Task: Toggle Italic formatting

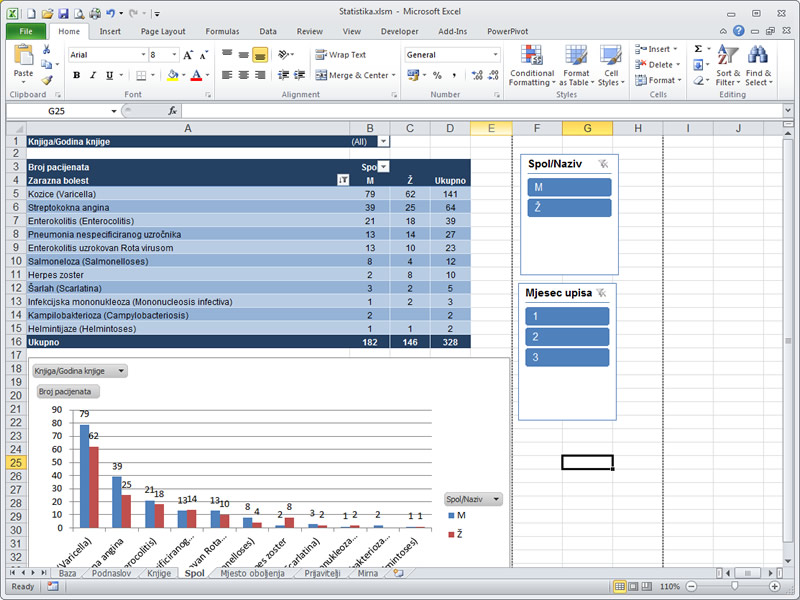Action: (93, 76)
